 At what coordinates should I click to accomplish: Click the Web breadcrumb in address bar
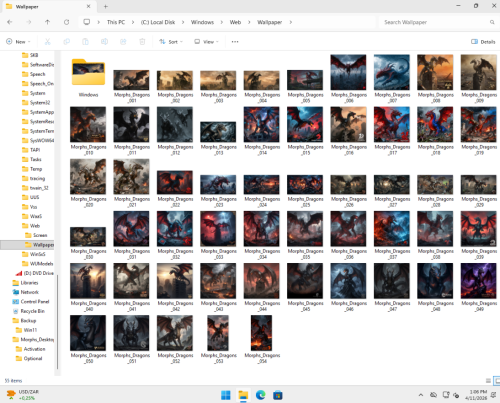(x=235, y=22)
